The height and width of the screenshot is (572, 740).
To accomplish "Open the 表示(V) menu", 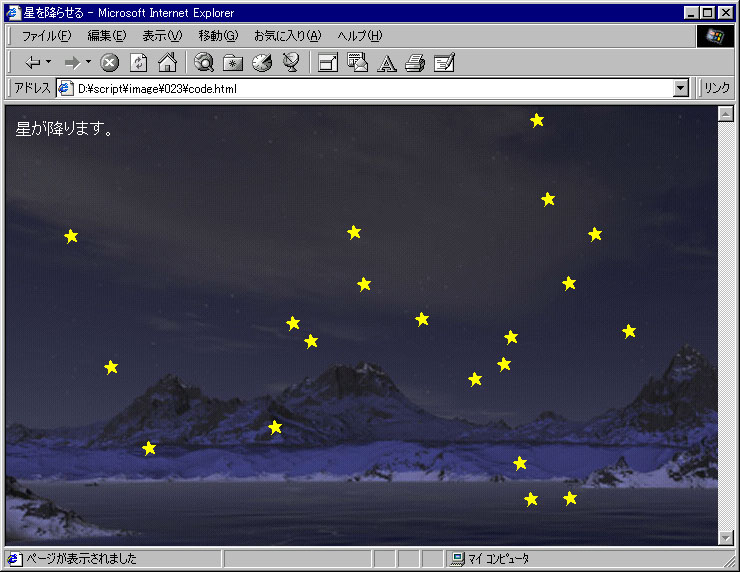I will click(162, 36).
